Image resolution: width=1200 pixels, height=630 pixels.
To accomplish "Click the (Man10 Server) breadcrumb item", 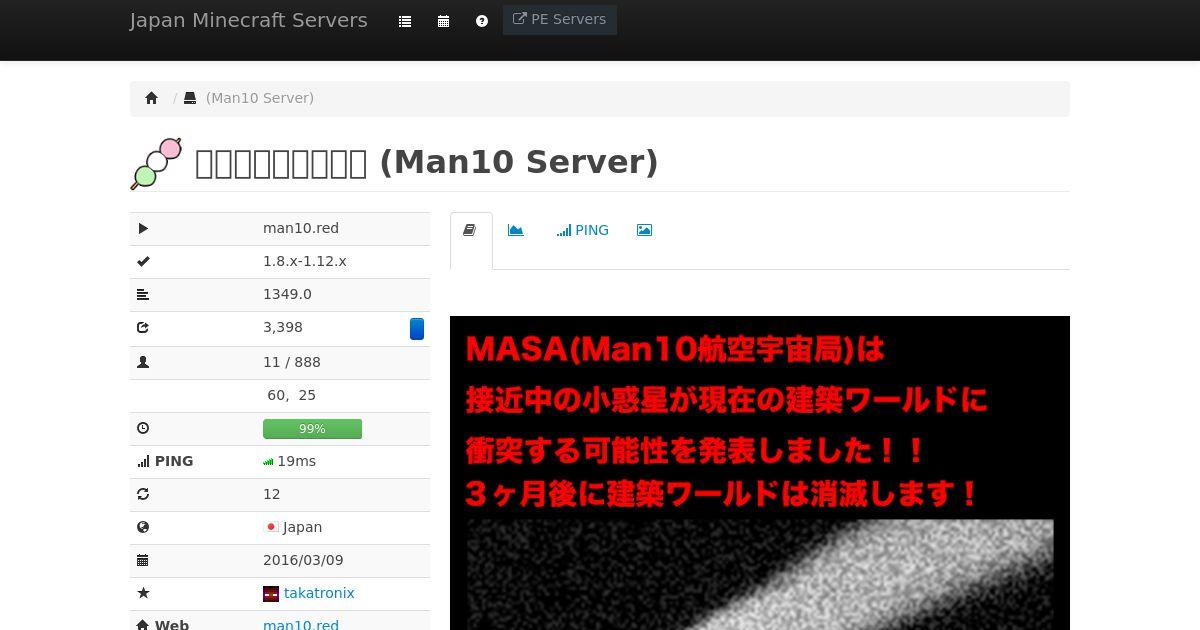I will 260,98.
